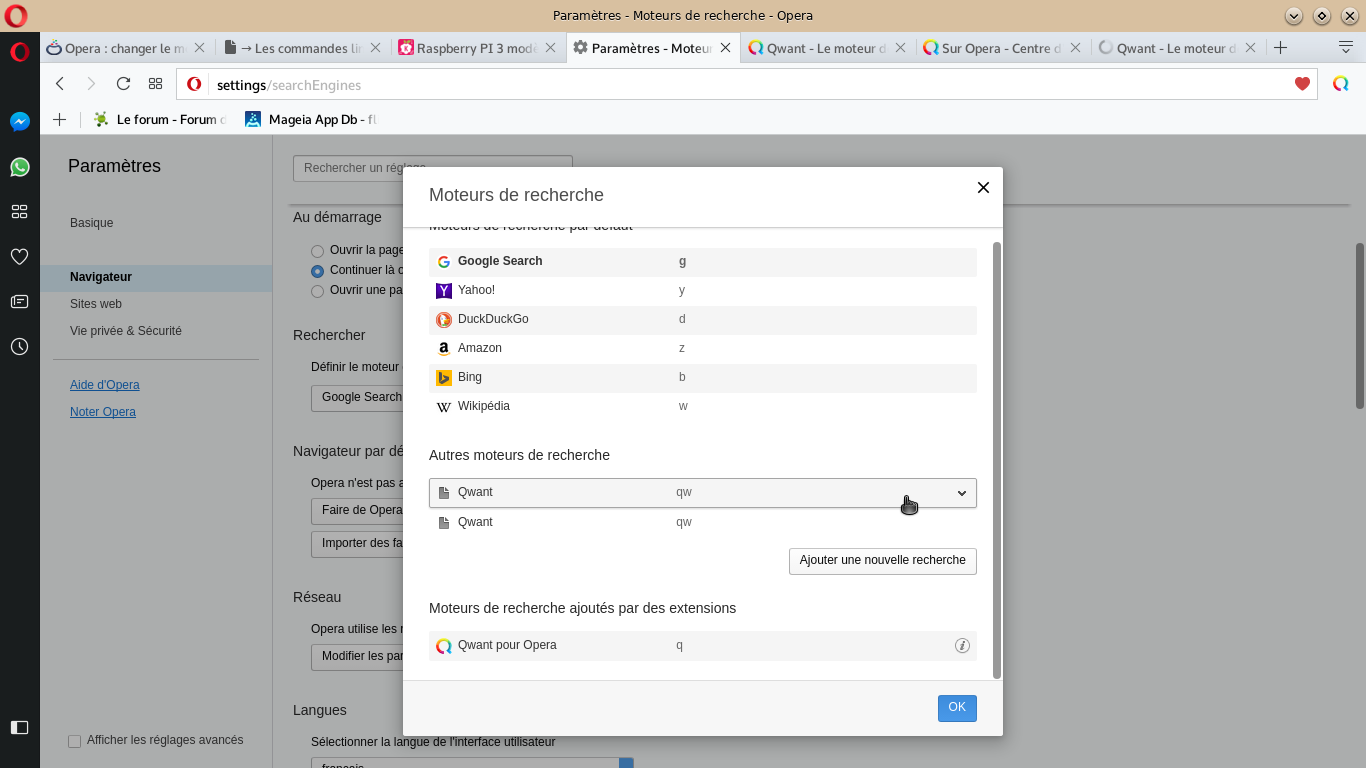Open bookmarks heart in the sidebar
Viewport: 1366px width, 768px height.
coord(19,257)
